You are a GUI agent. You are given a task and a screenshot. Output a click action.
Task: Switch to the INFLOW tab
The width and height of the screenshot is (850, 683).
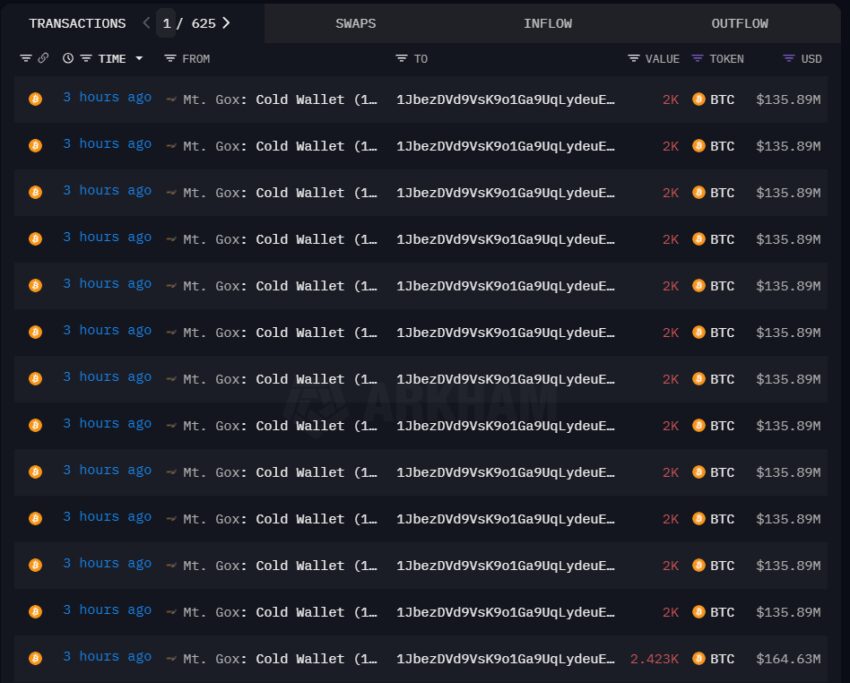pyautogui.click(x=548, y=23)
